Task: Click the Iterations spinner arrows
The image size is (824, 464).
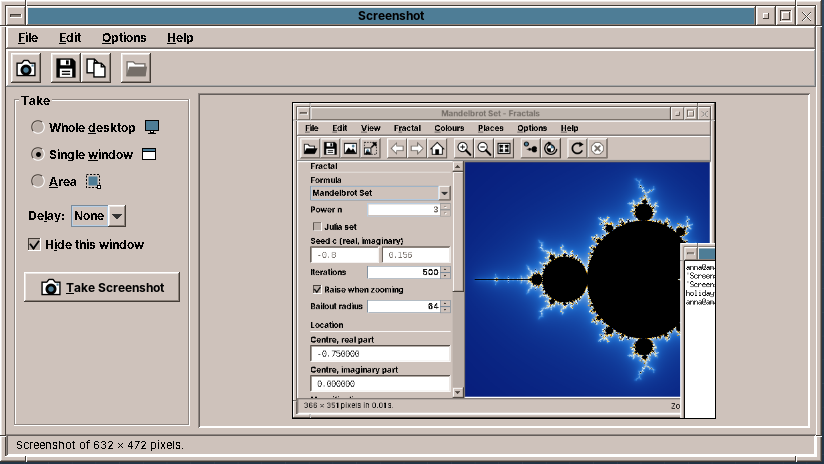Action: [446, 272]
